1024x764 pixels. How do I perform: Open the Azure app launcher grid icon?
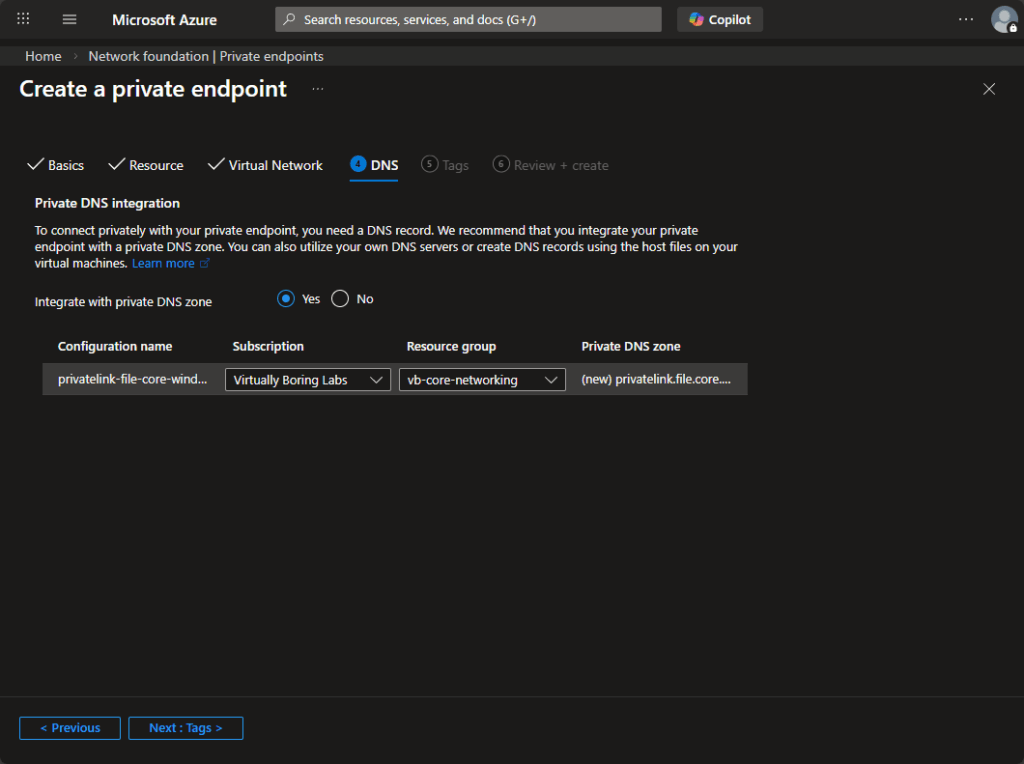coord(24,19)
